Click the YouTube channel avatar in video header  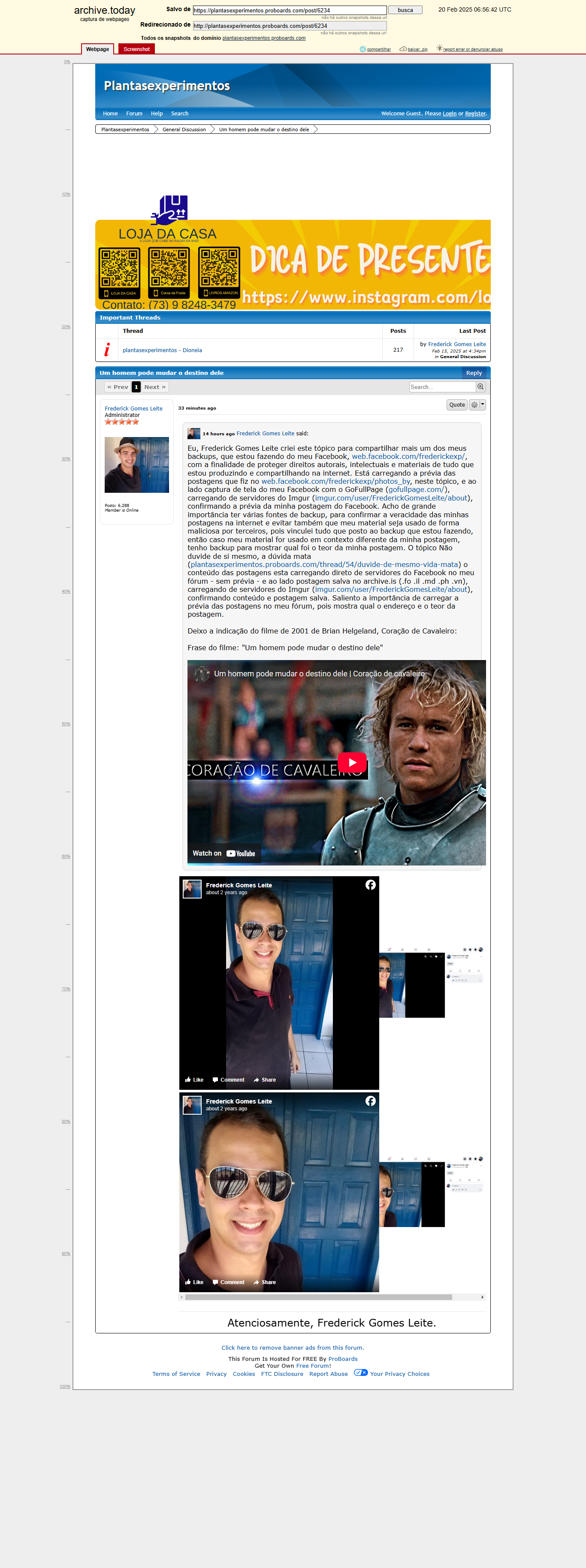pos(202,674)
